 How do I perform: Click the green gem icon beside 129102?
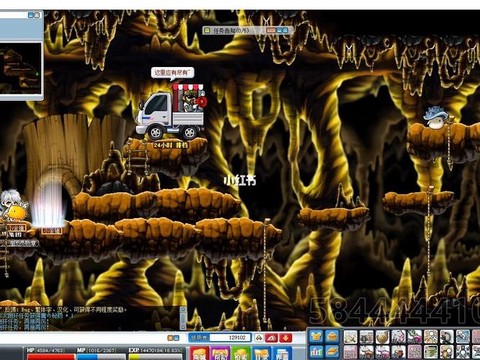(x=259, y=338)
